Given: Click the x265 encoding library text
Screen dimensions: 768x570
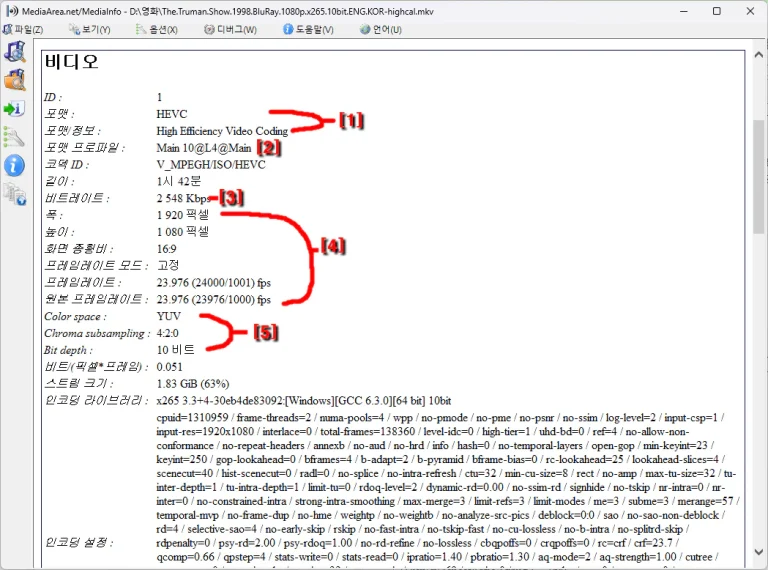Looking at the screenshot, I should (304, 401).
